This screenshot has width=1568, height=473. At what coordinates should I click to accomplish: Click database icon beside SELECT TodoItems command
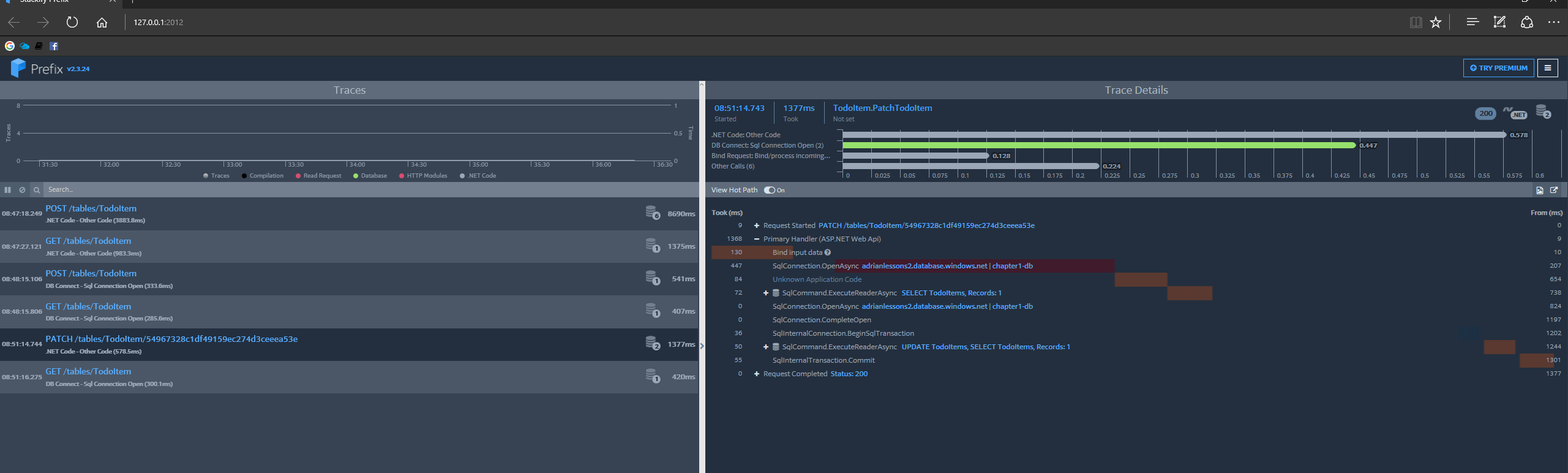point(776,293)
